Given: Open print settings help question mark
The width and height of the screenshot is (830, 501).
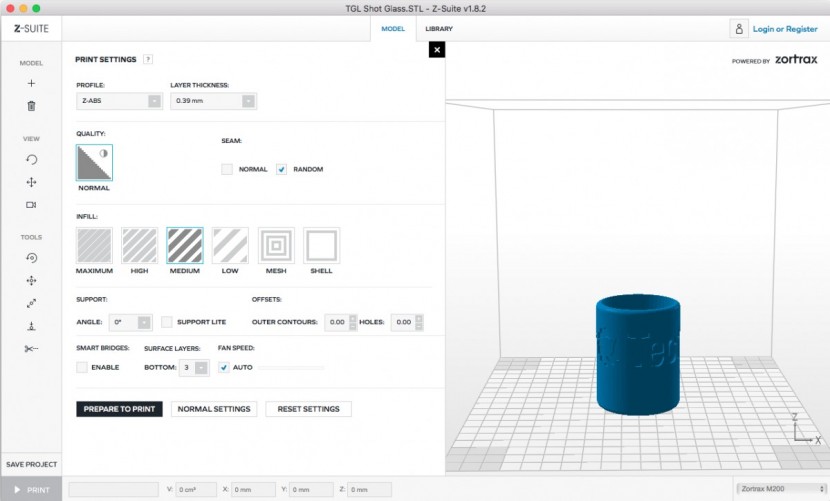Looking at the screenshot, I should point(148,59).
